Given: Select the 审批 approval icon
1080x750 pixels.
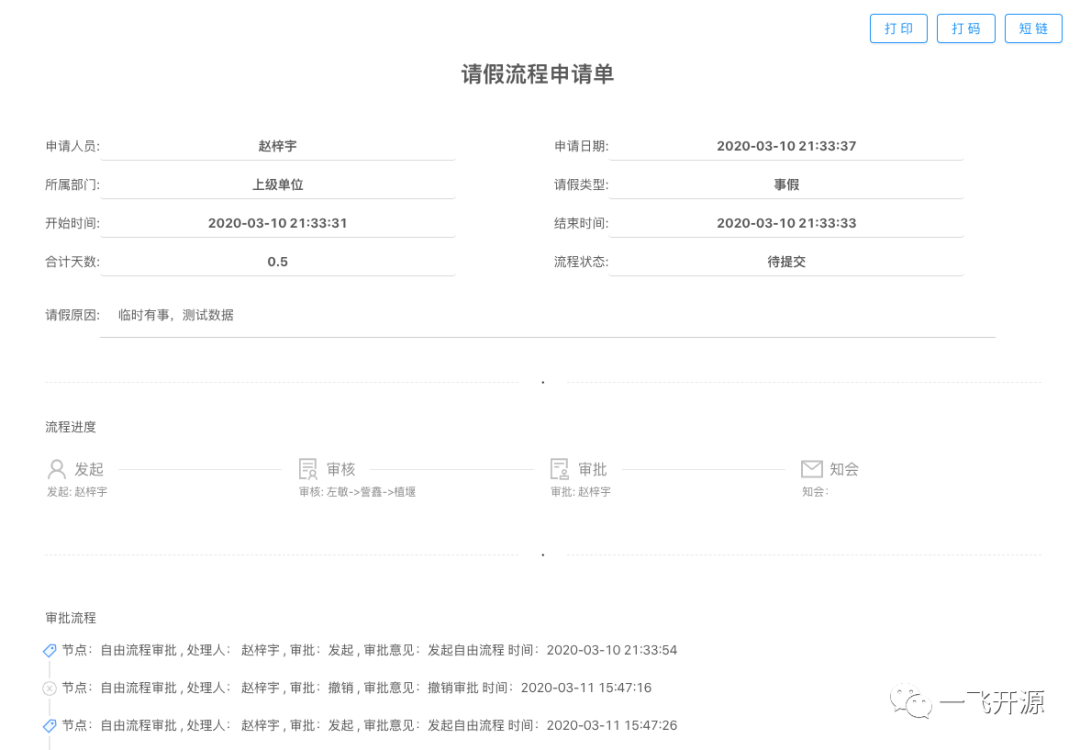Looking at the screenshot, I should click(x=559, y=469).
